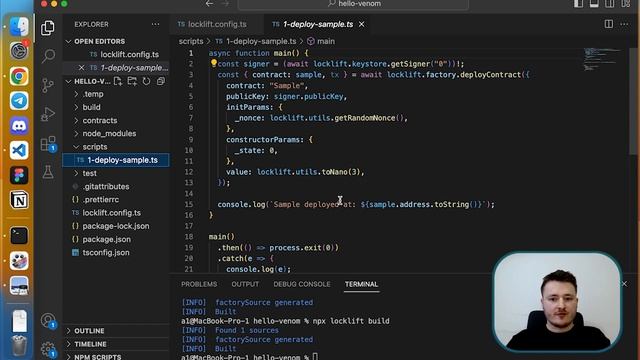Open the Manage gear icon
This screenshot has width=640, height=360.
click(48, 349)
